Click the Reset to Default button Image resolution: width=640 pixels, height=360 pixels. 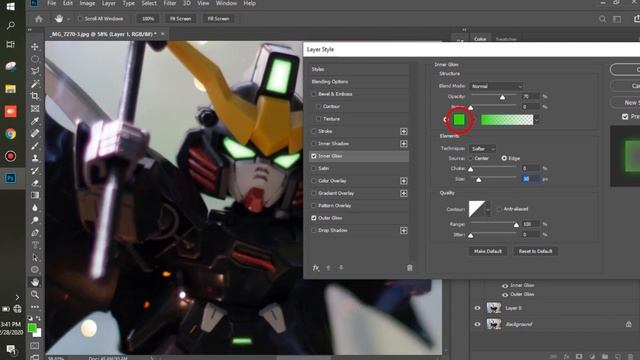pos(535,251)
